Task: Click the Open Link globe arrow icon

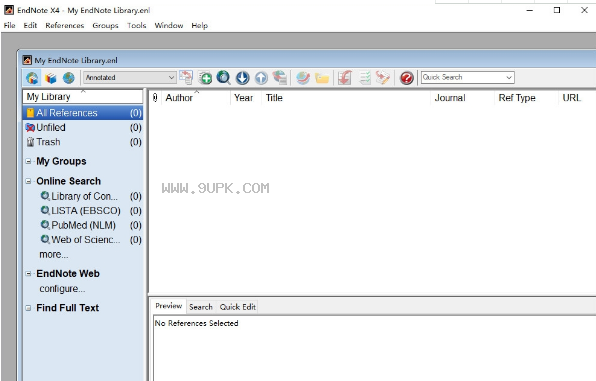Action: pyautogui.click(x=303, y=78)
